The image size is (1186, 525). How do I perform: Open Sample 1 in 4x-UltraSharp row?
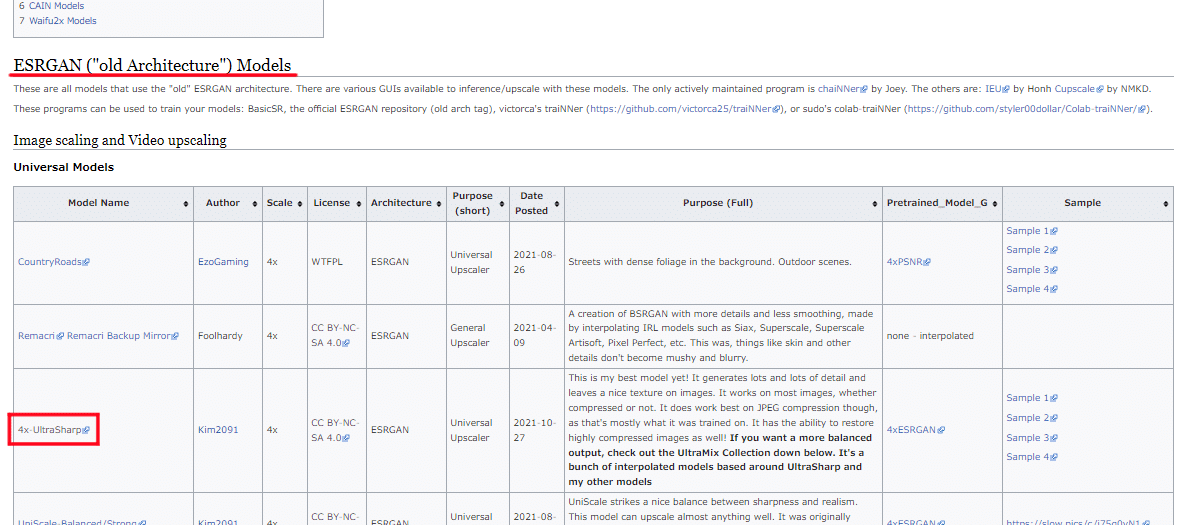point(1032,398)
